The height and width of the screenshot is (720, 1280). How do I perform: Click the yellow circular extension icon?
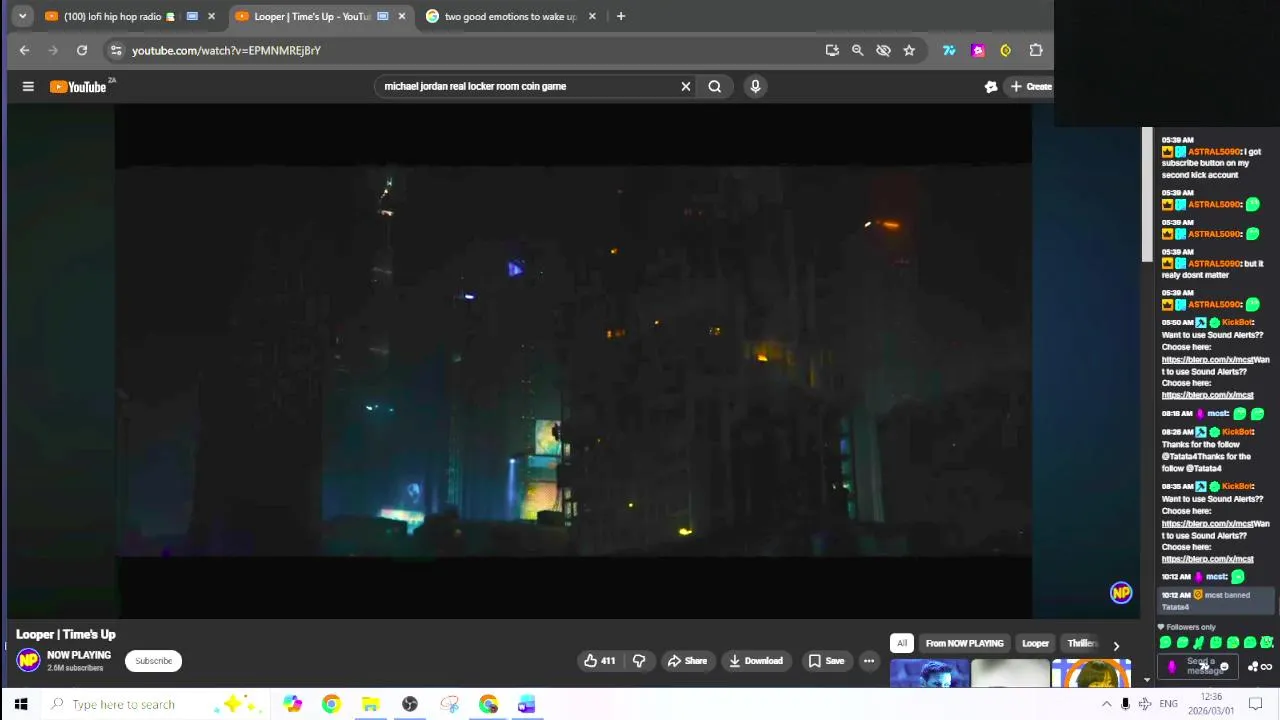(x=1006, y=50)
